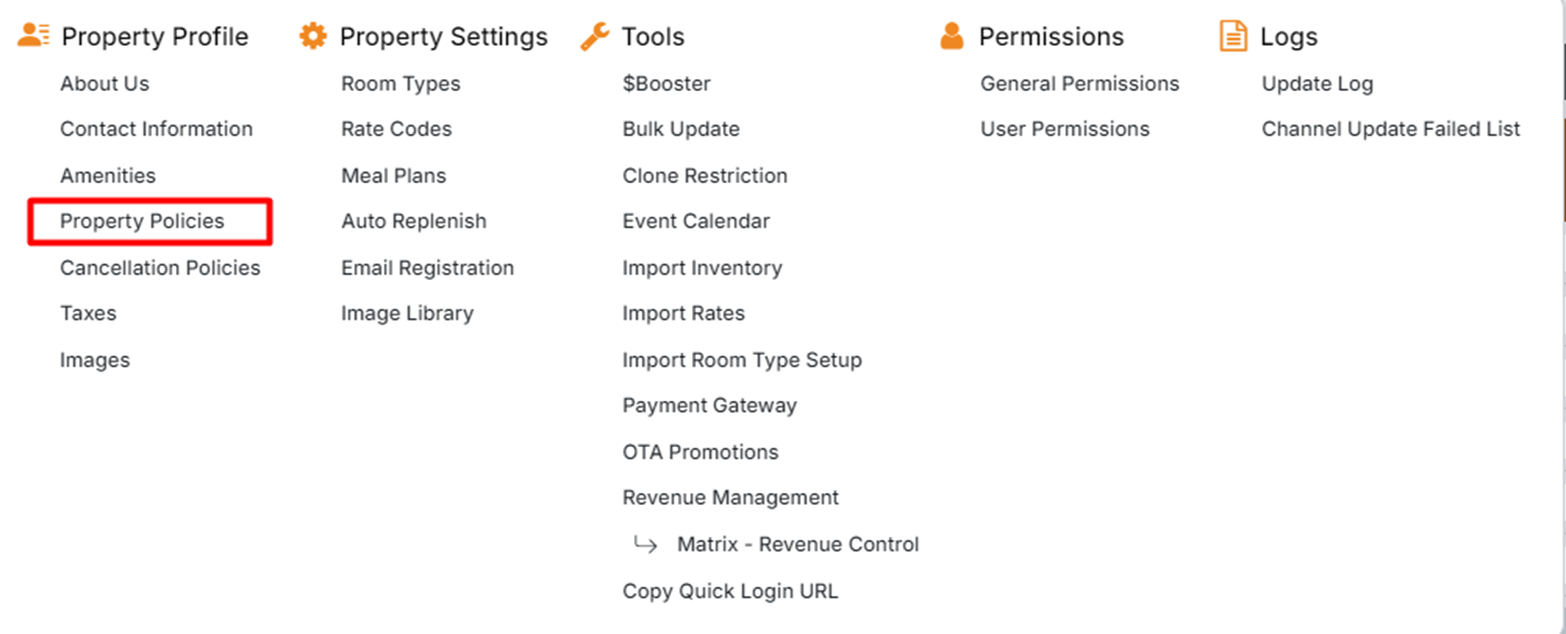Click the Property Settings gear icon
This screenshot has width=1566, height=634.
(x=313, y=36)
